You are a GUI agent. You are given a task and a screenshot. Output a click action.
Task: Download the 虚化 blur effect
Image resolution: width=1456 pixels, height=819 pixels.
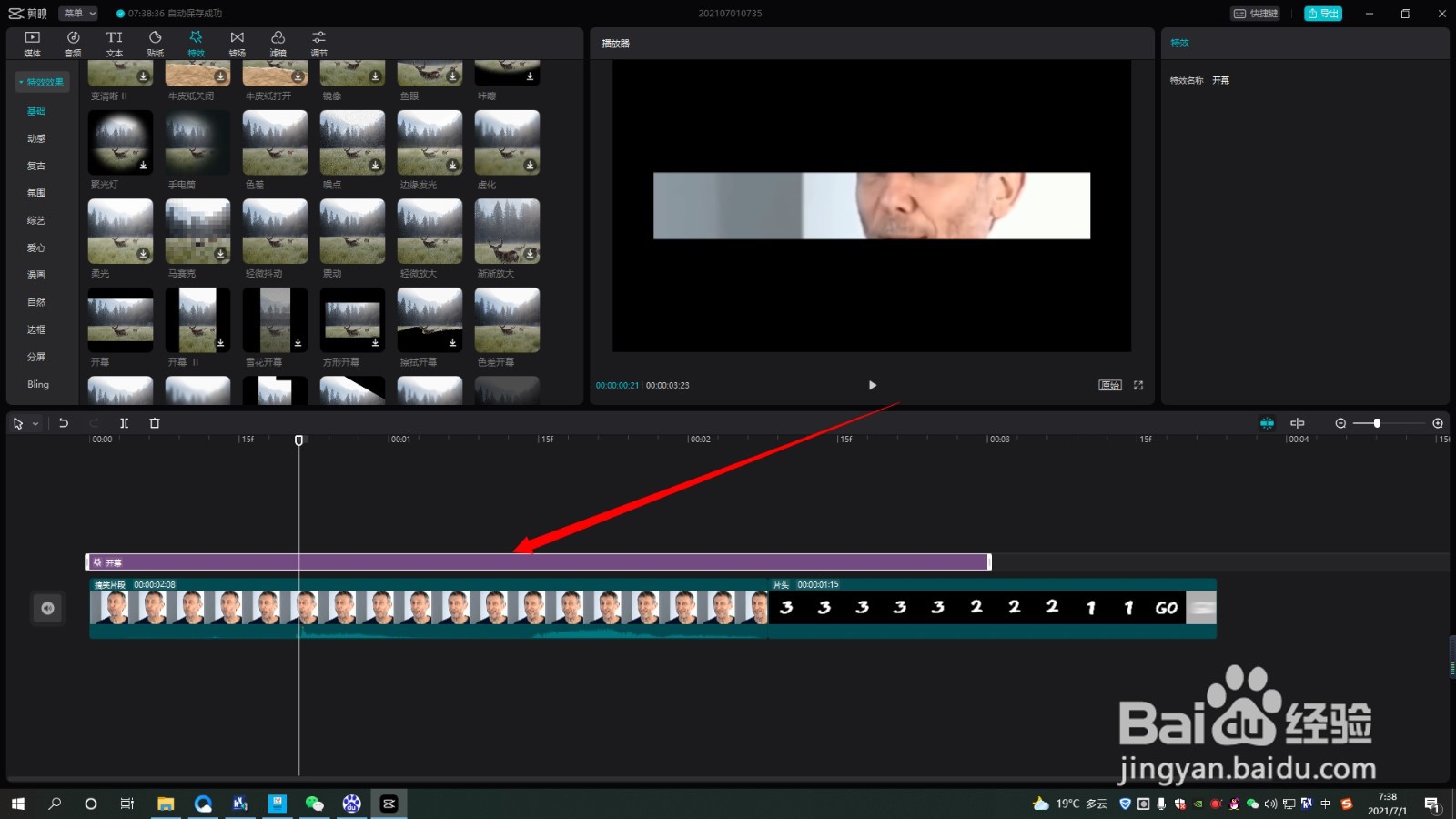[x=530, y=166]
